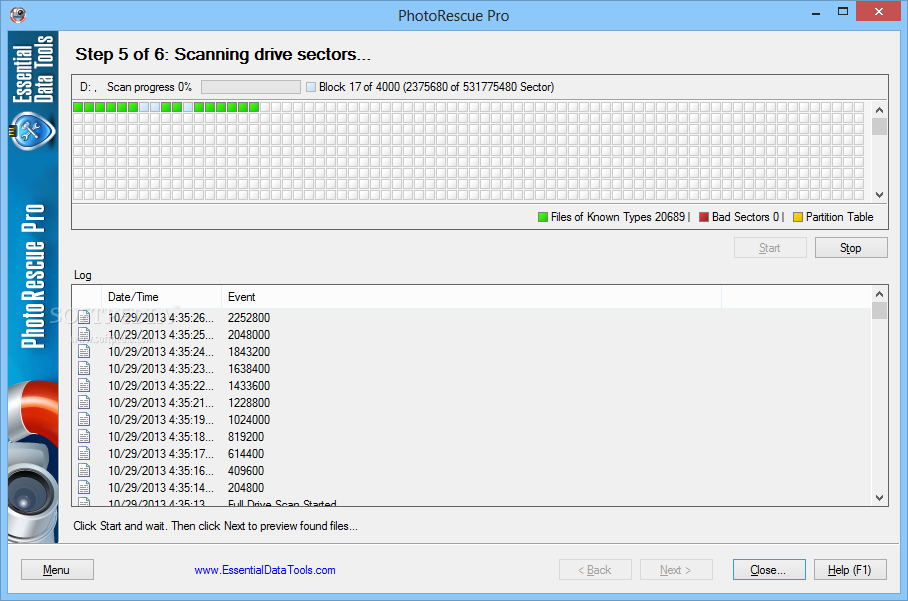Click the log scrollbar down arrow
908x601 pixels.
click(x=880, y=498)
